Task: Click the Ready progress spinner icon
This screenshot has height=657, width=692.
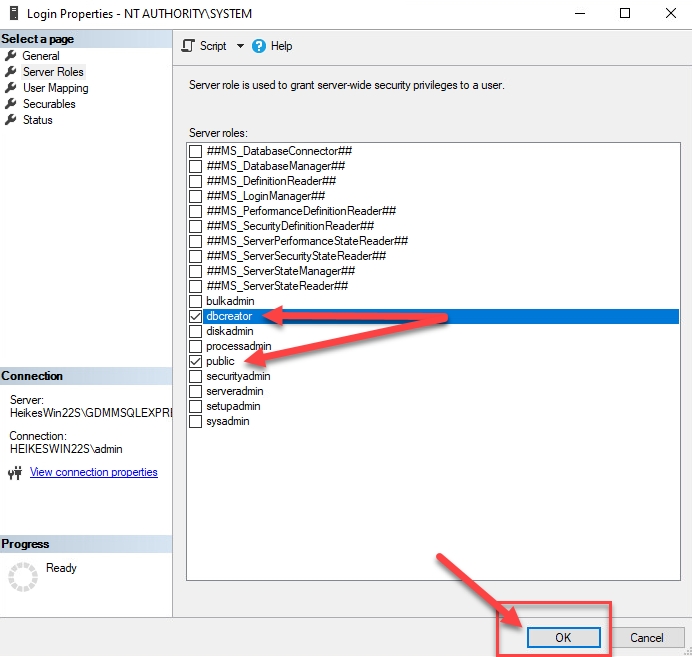Action: click(23, 576)
